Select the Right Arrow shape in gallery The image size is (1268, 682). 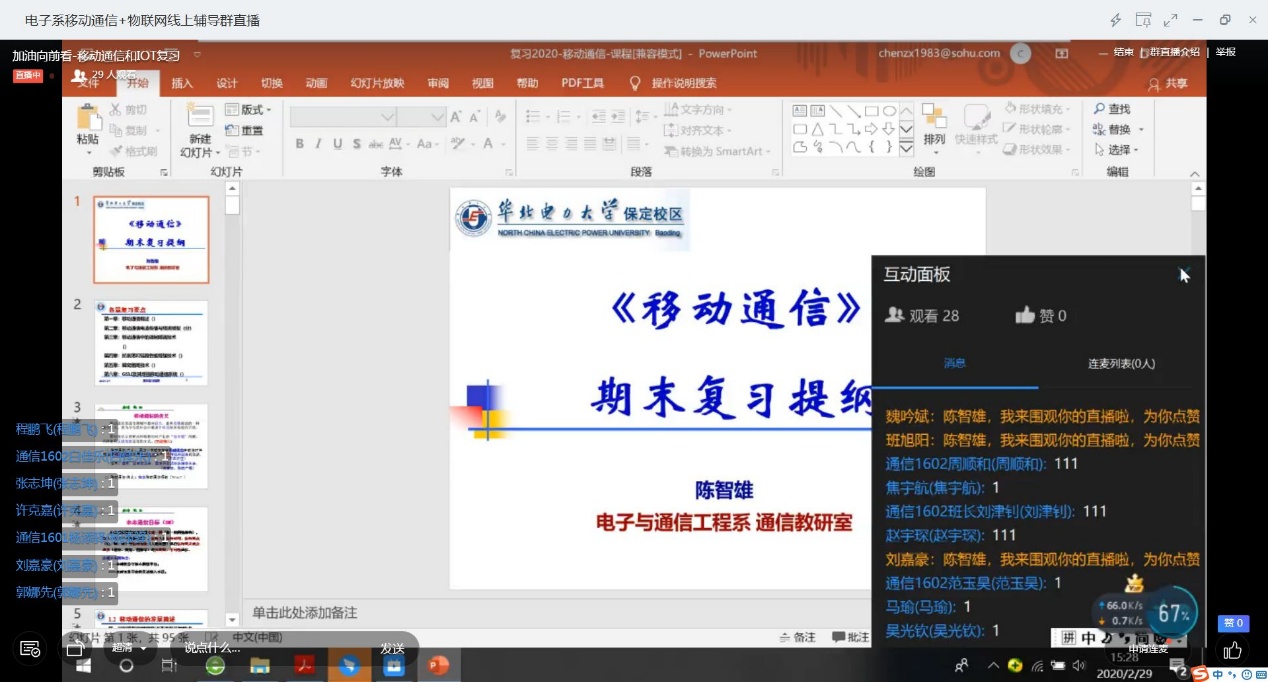click(871, 128)
